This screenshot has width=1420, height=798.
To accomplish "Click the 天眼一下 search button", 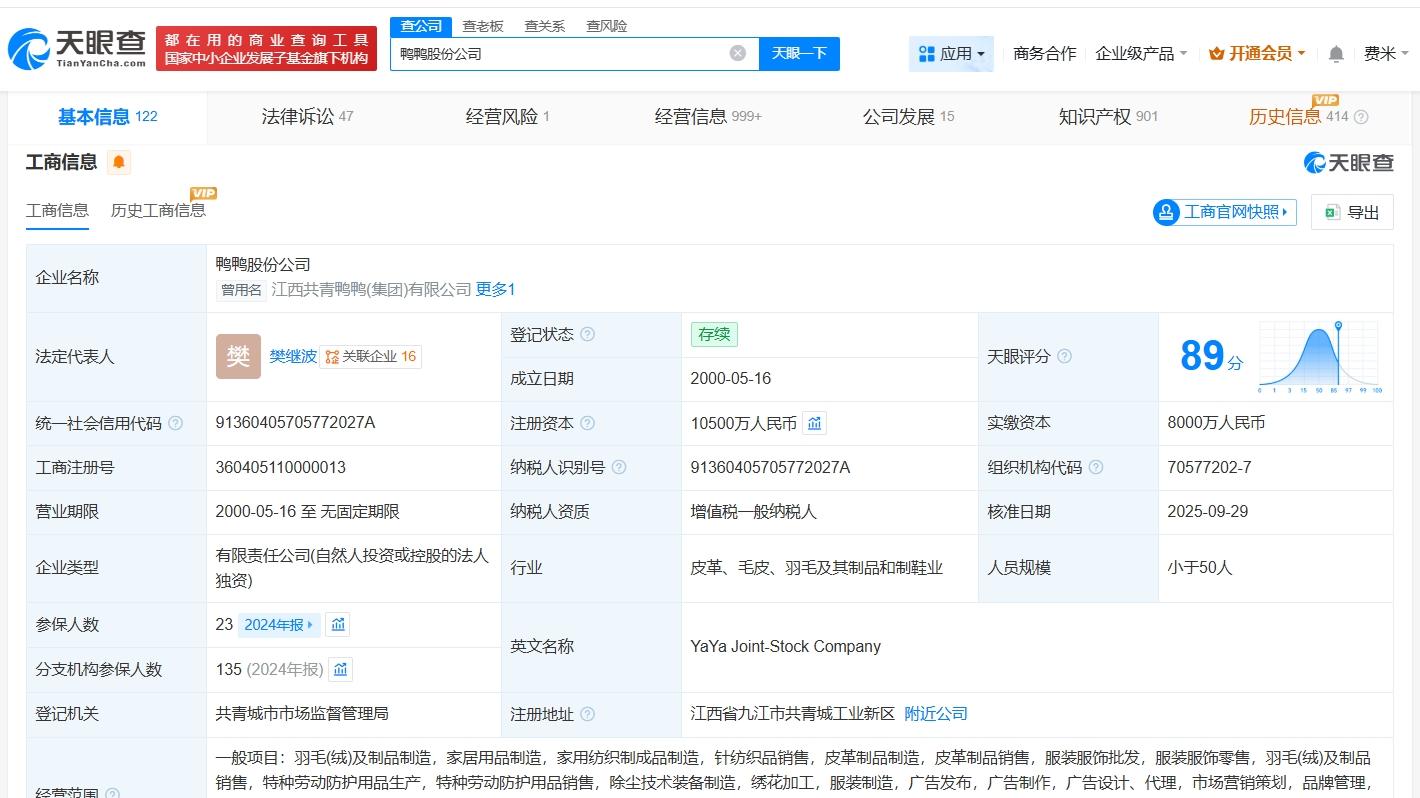I will (x=799, y=53).
